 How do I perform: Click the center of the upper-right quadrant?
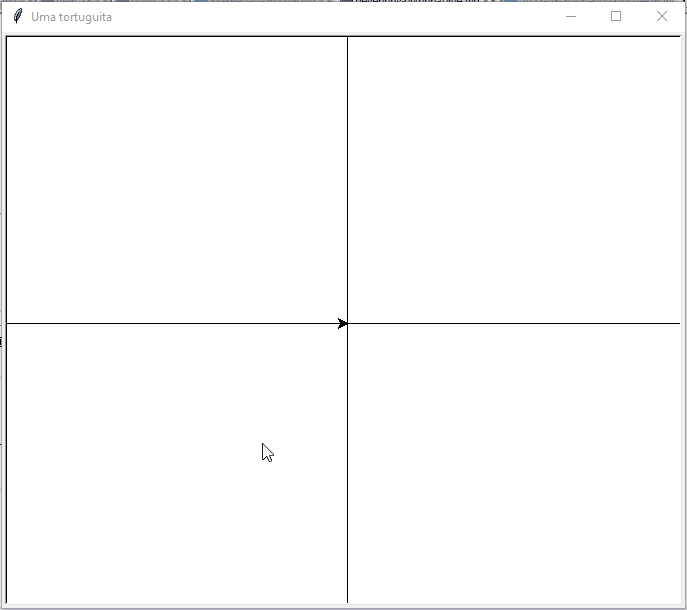[x=514, y=180]
